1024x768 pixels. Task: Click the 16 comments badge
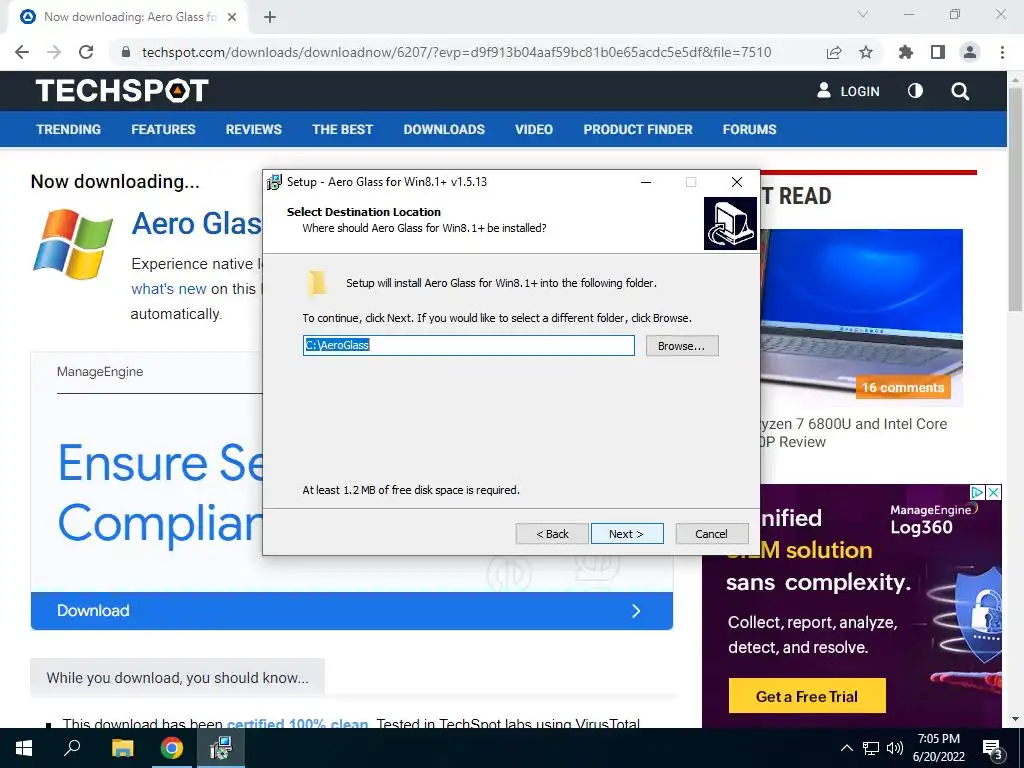tap(903, 387)
